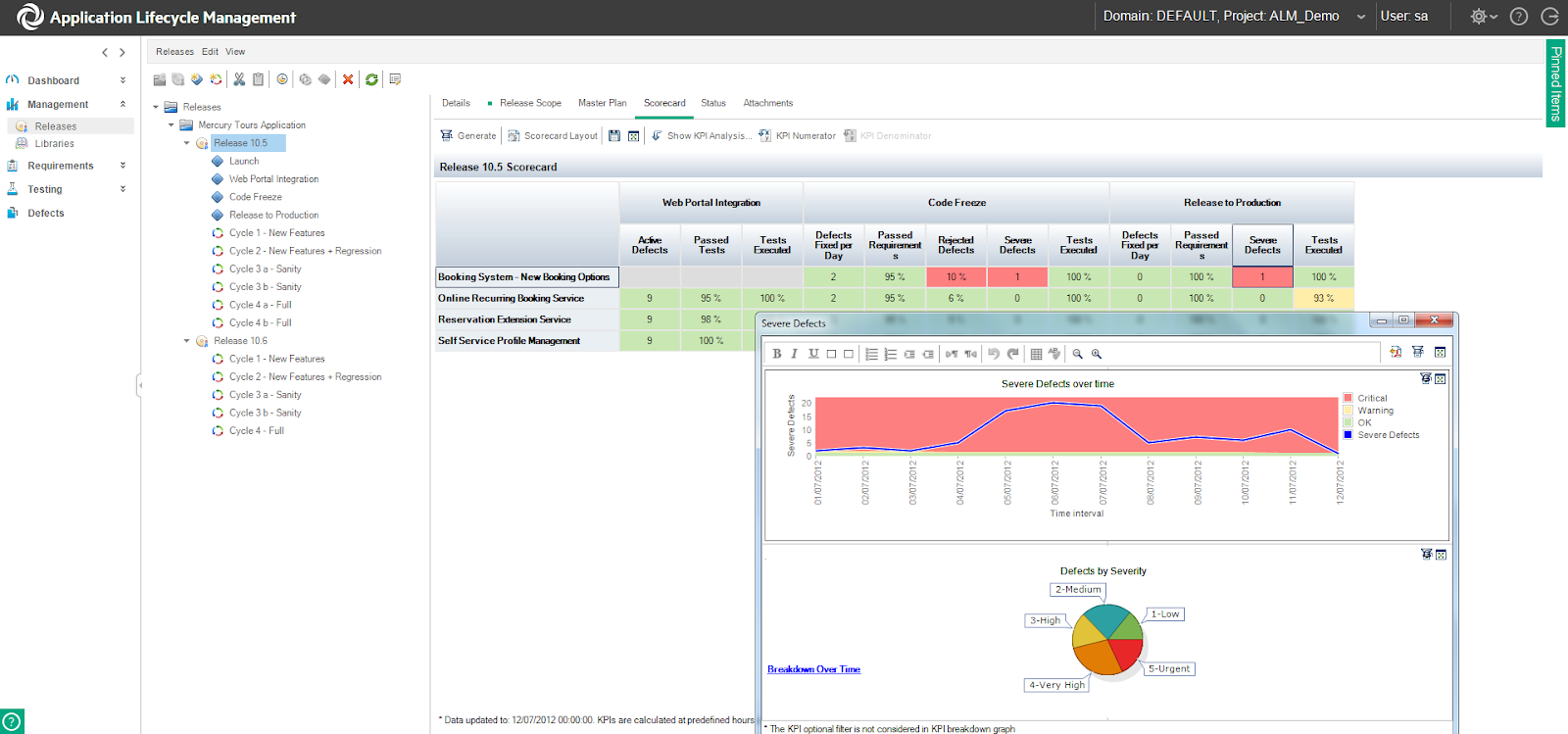Apply Italic formatting in Severe Defects window

794,354
